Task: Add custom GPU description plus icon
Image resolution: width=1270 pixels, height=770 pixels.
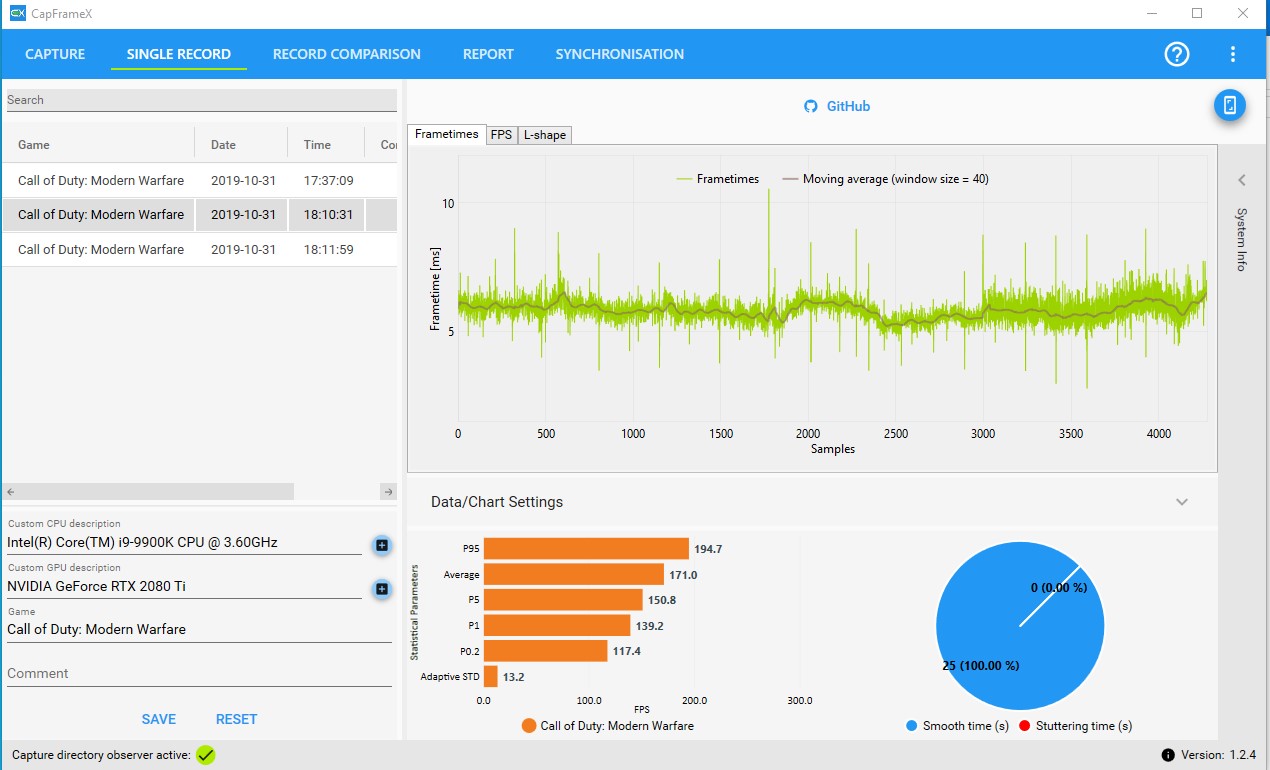Action: (381, 589)
